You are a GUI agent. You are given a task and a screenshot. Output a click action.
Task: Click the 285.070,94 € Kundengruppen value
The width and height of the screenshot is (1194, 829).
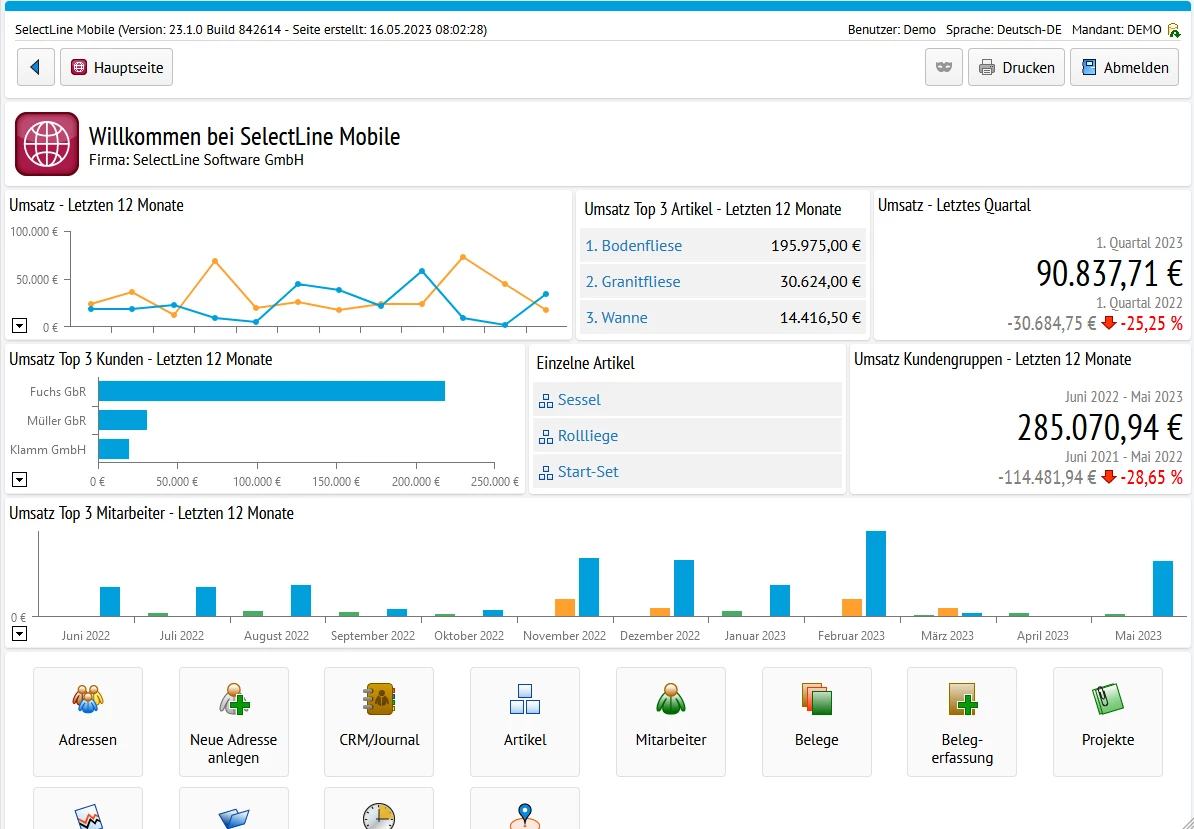(1100, 427)
